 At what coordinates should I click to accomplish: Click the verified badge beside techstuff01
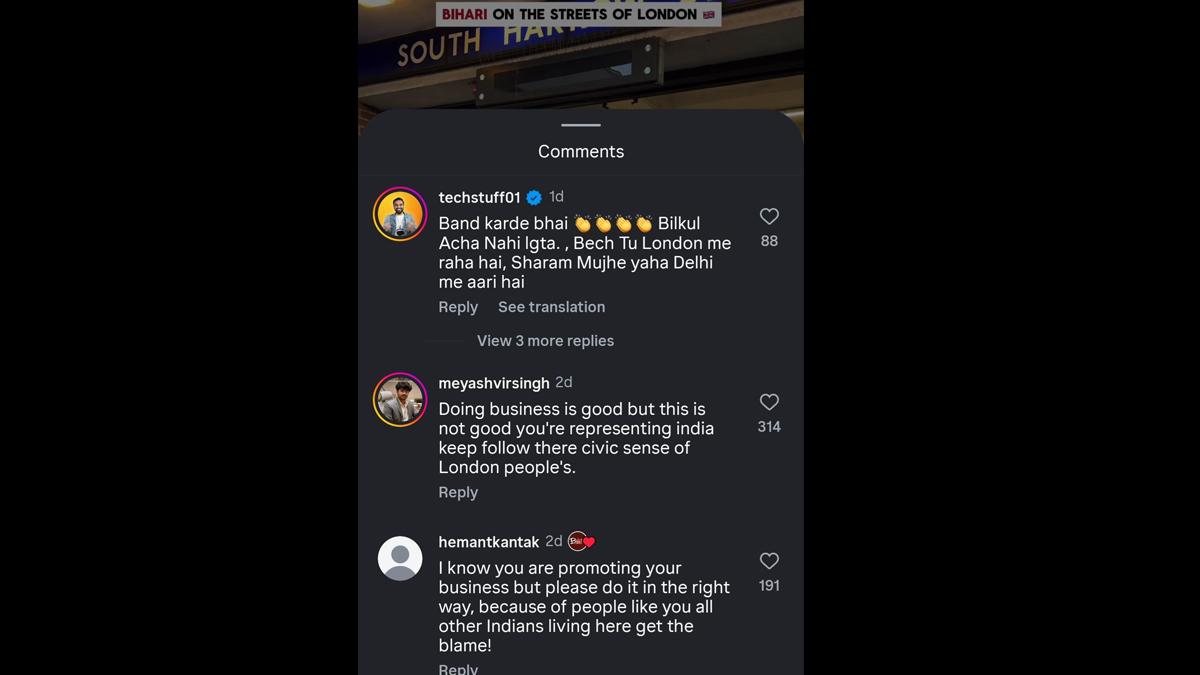click(534, 197)
